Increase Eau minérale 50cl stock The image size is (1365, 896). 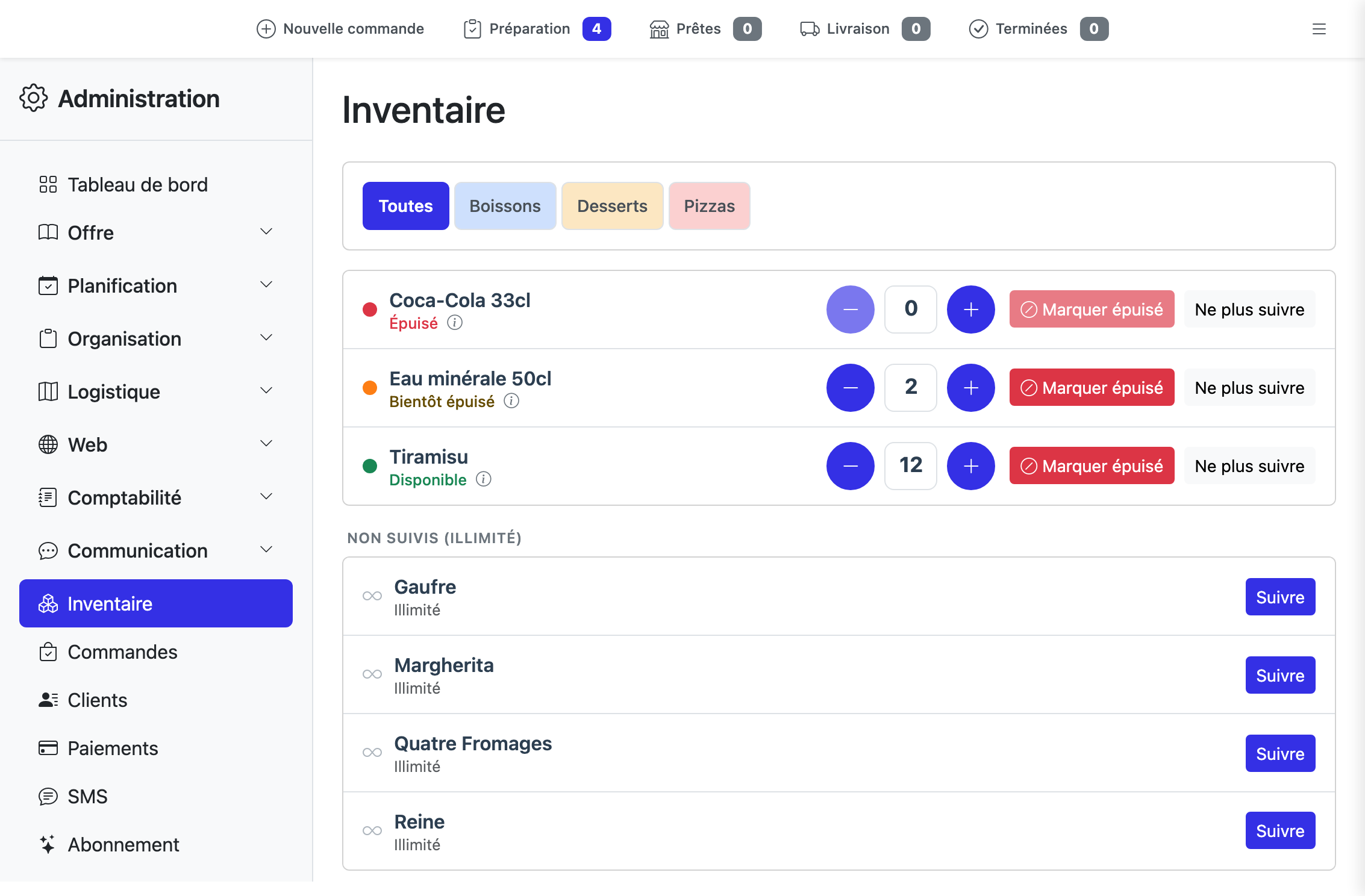pyautogui.click(x=970, y=388)
